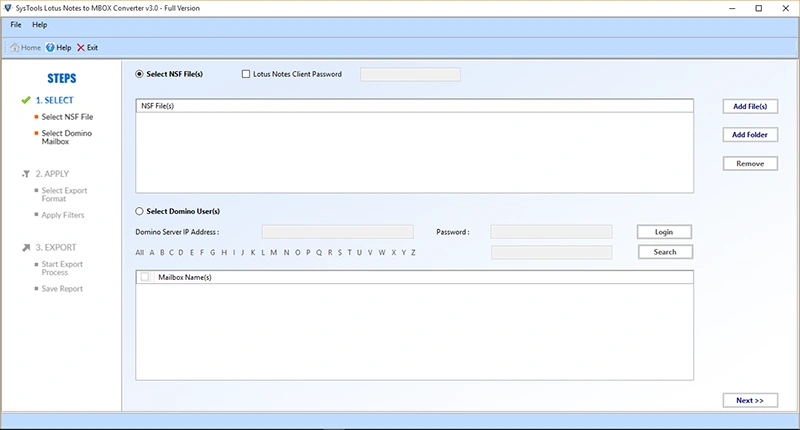Filter mailboxes by letter Z

pos(413,252)
